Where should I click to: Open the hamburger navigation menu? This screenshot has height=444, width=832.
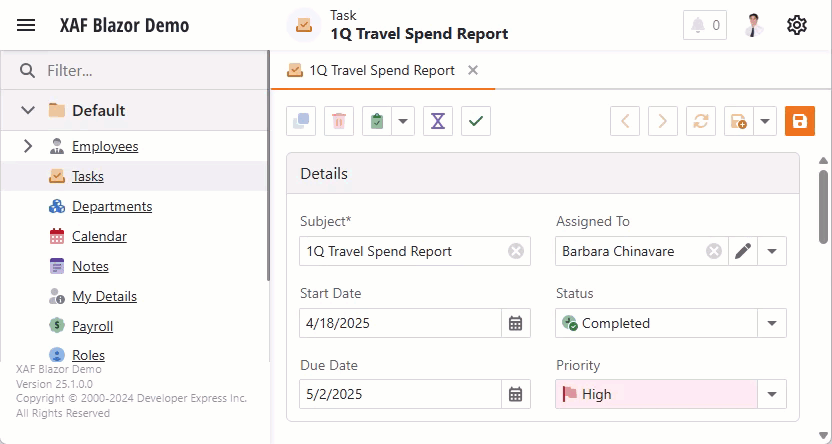click(26, 25)
